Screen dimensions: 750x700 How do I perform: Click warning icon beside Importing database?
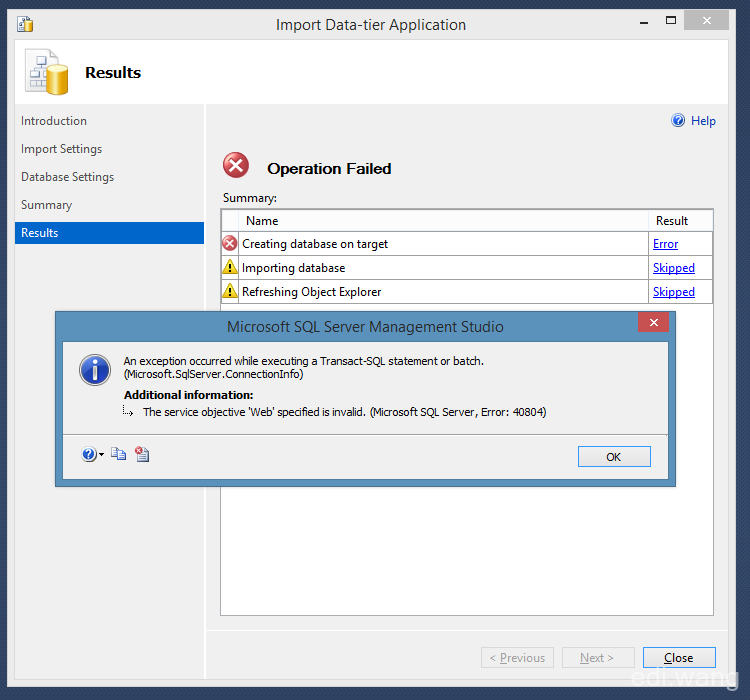pos(230,267)
